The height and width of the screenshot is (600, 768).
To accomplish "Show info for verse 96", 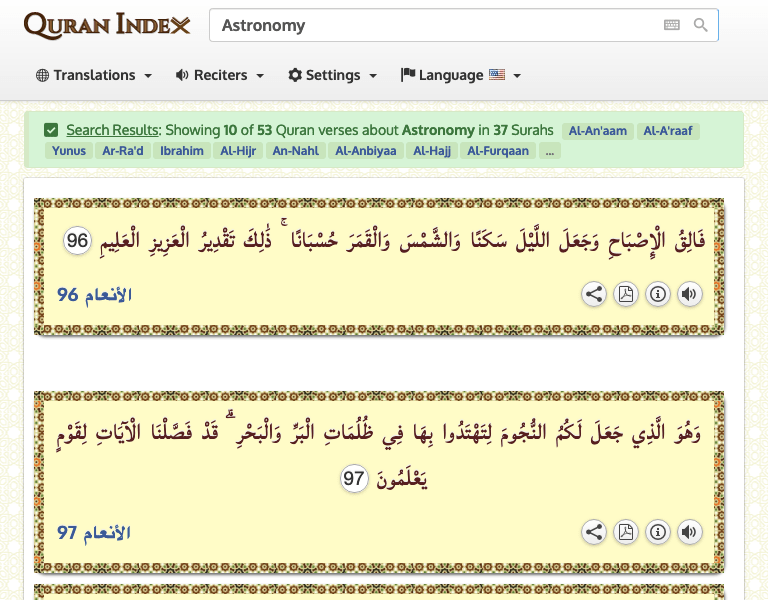I will pyautogui.click(x=658, y=294).
